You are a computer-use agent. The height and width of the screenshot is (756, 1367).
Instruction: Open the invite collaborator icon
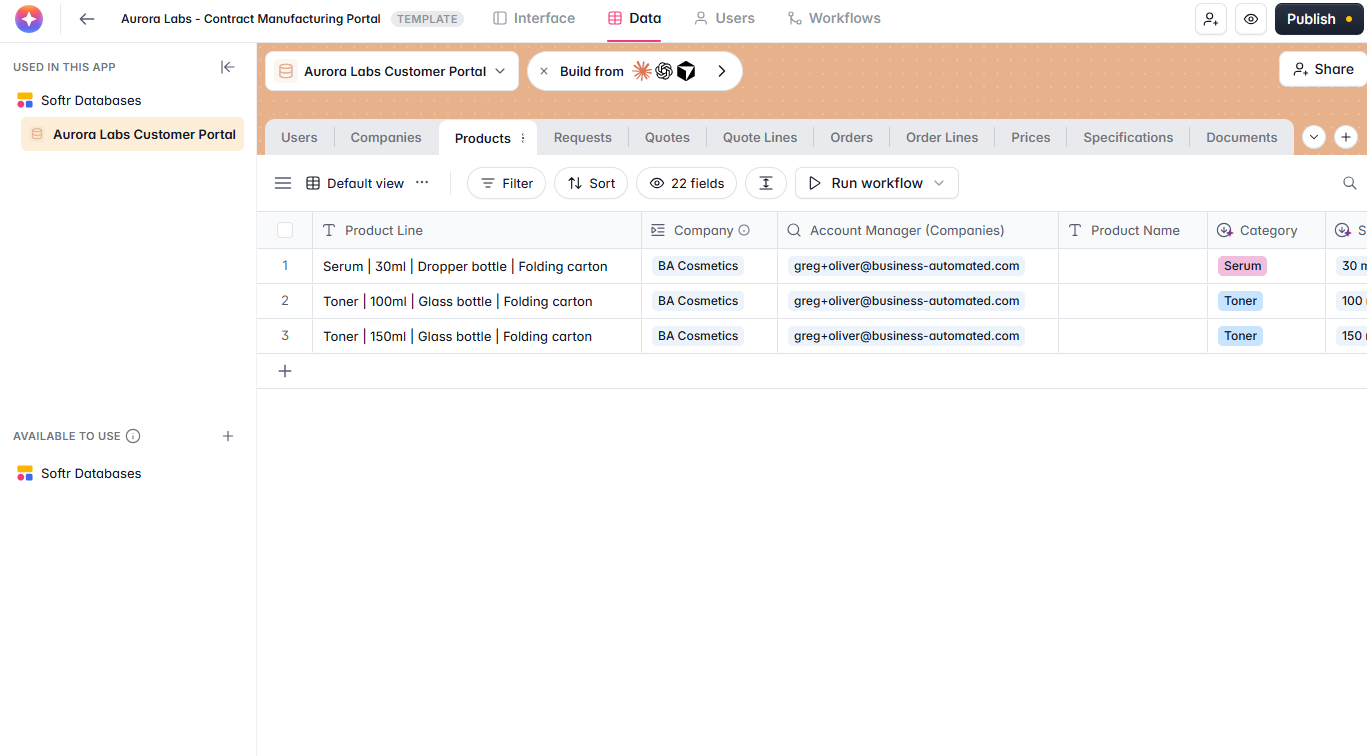point(1211,19)
